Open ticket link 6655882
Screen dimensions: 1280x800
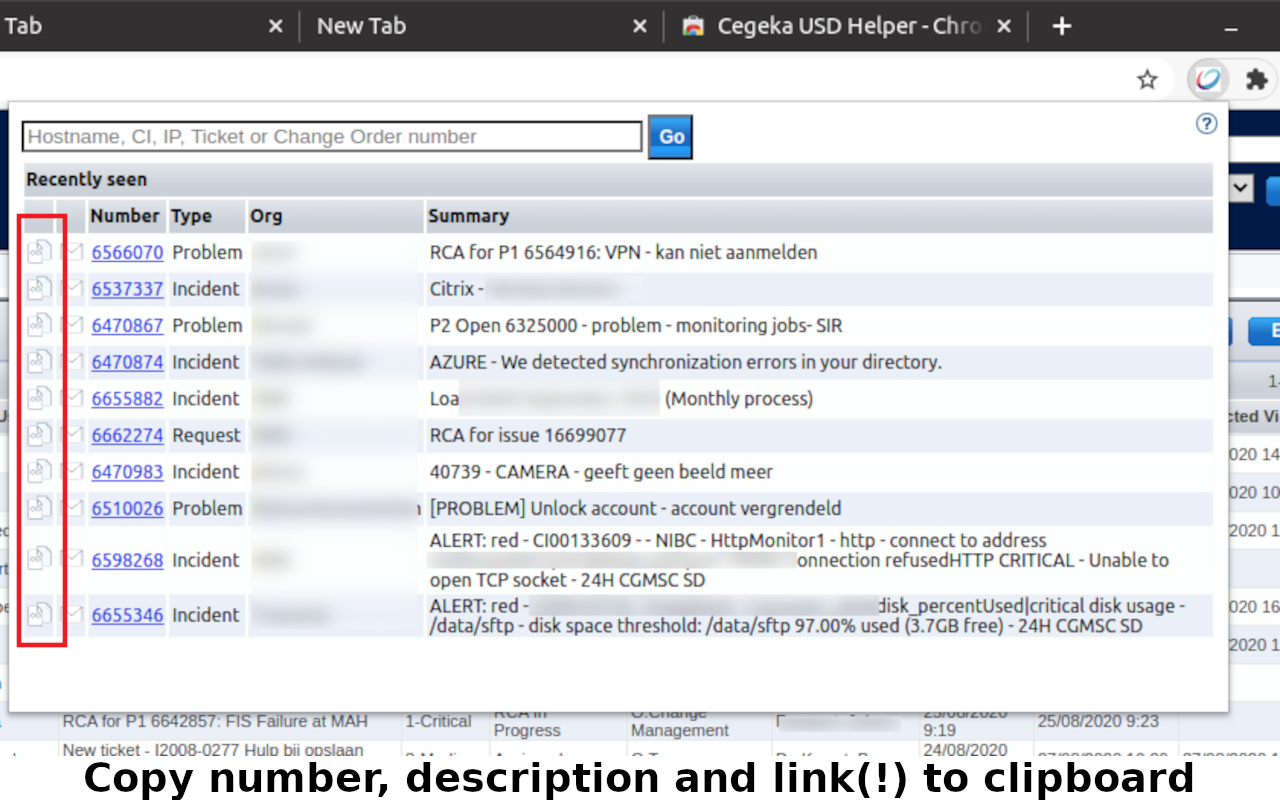pyautogui.click(x=127, y=399)
